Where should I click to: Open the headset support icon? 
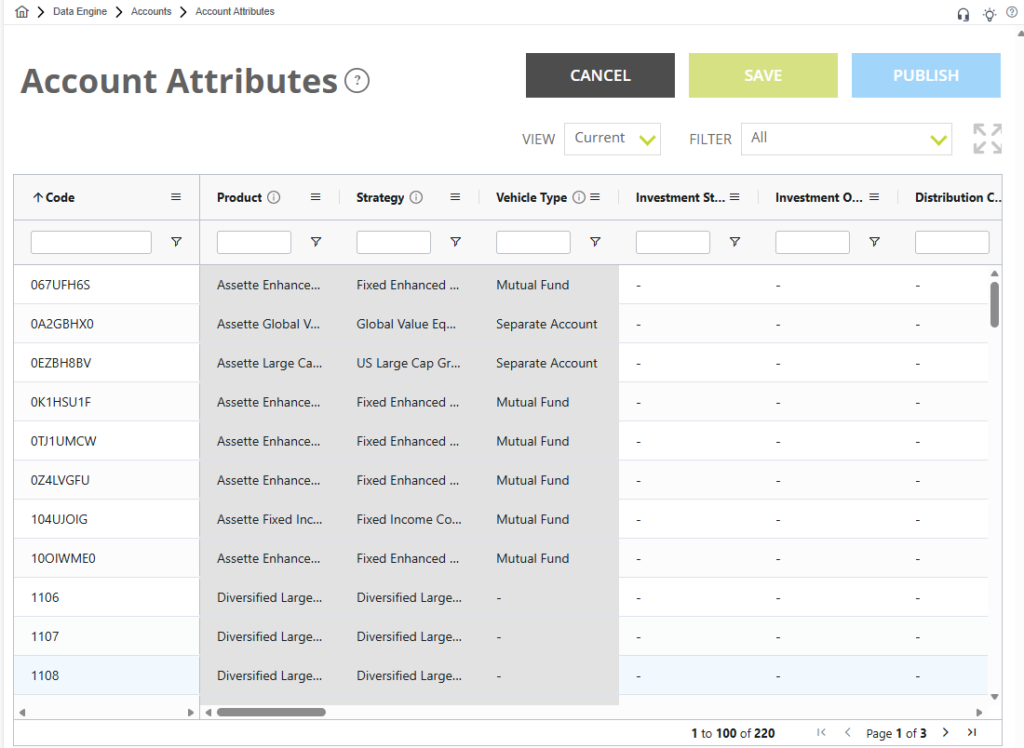click(x=963, y=14)
